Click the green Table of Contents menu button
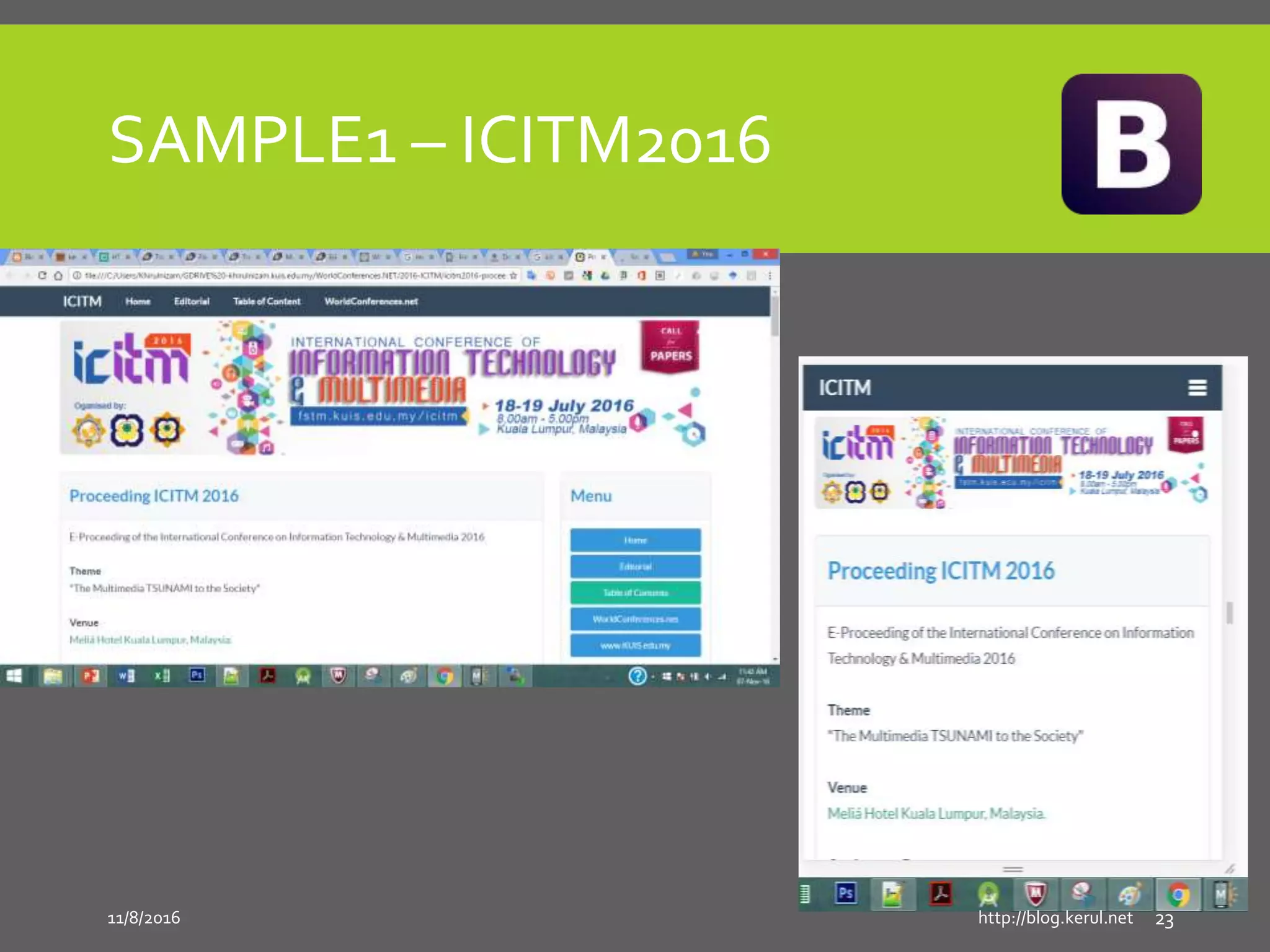 [x=636, y=593]
